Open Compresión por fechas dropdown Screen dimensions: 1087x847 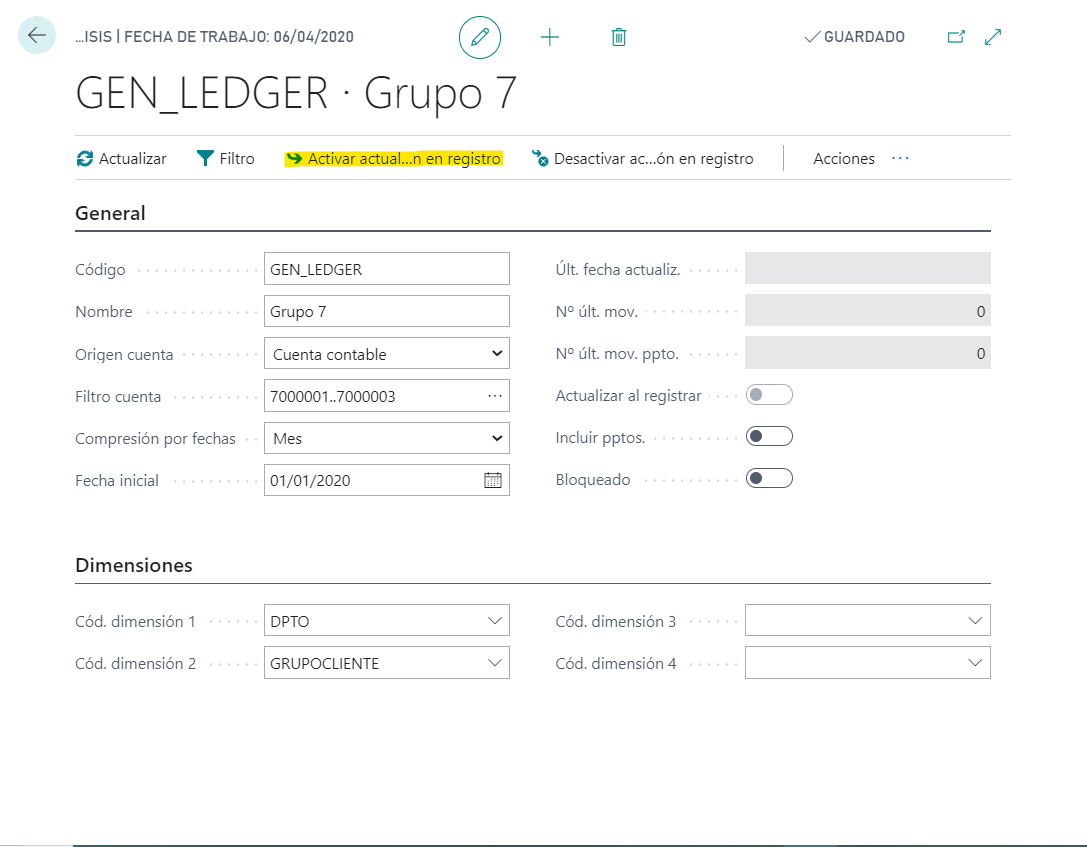[x=387, y=438]
